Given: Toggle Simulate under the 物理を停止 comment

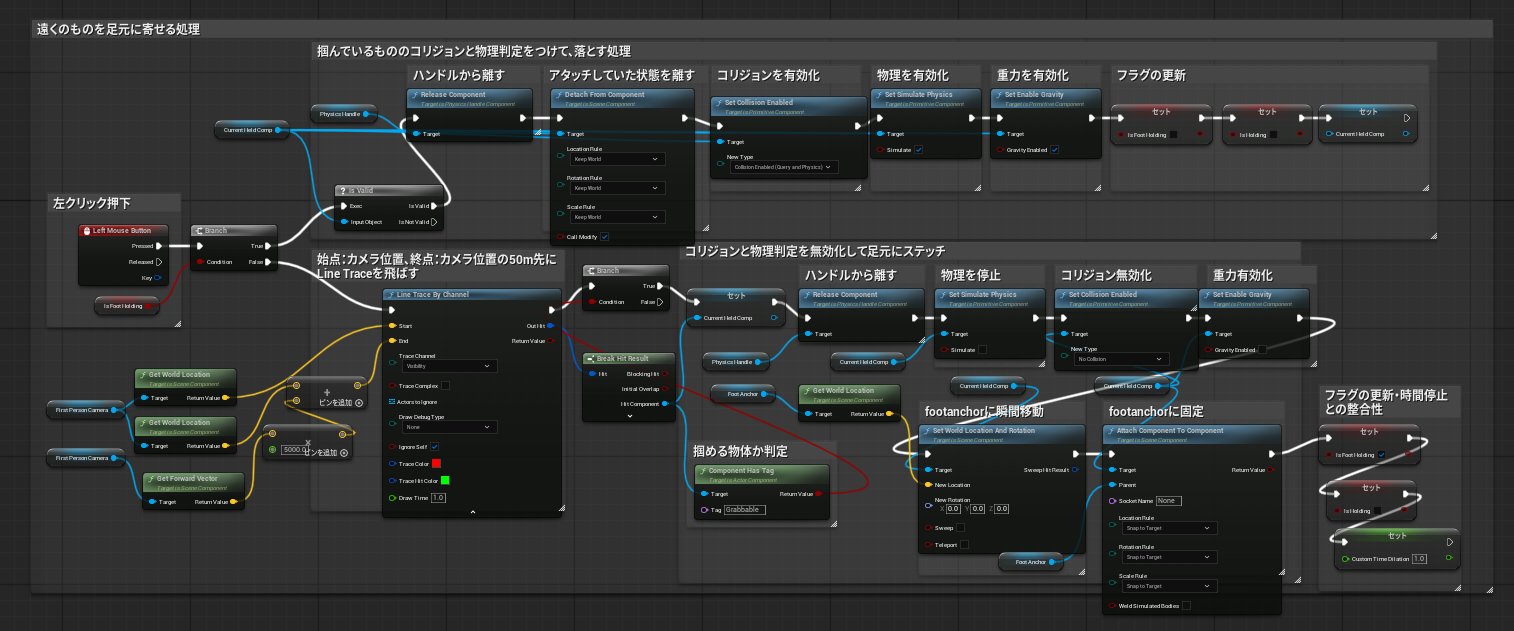Looking at the screenshot, I should click(982, 350).
